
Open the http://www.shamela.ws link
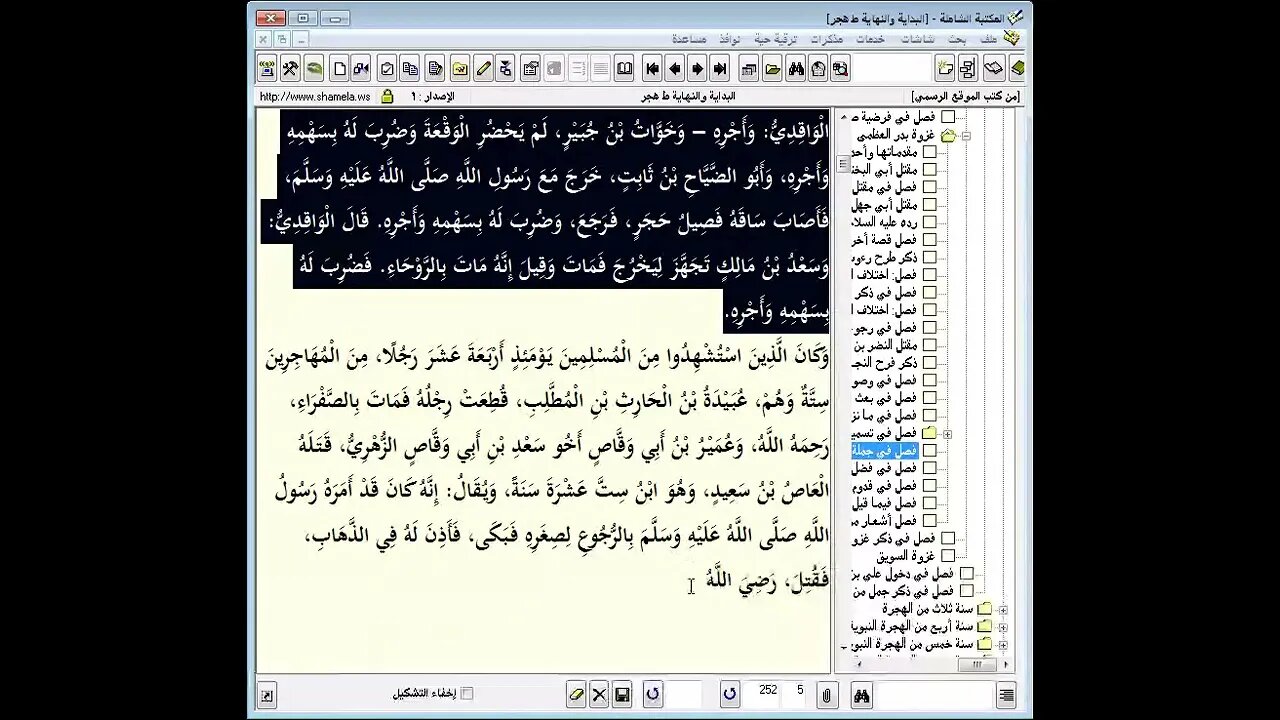(x=315, y=97)
